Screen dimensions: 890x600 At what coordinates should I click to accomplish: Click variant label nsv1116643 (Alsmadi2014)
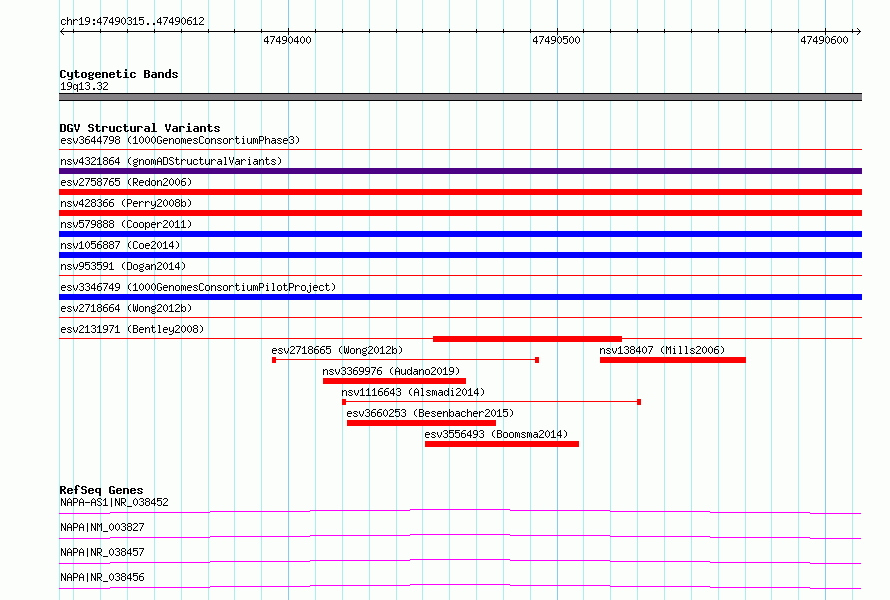[x=413, y=392]
